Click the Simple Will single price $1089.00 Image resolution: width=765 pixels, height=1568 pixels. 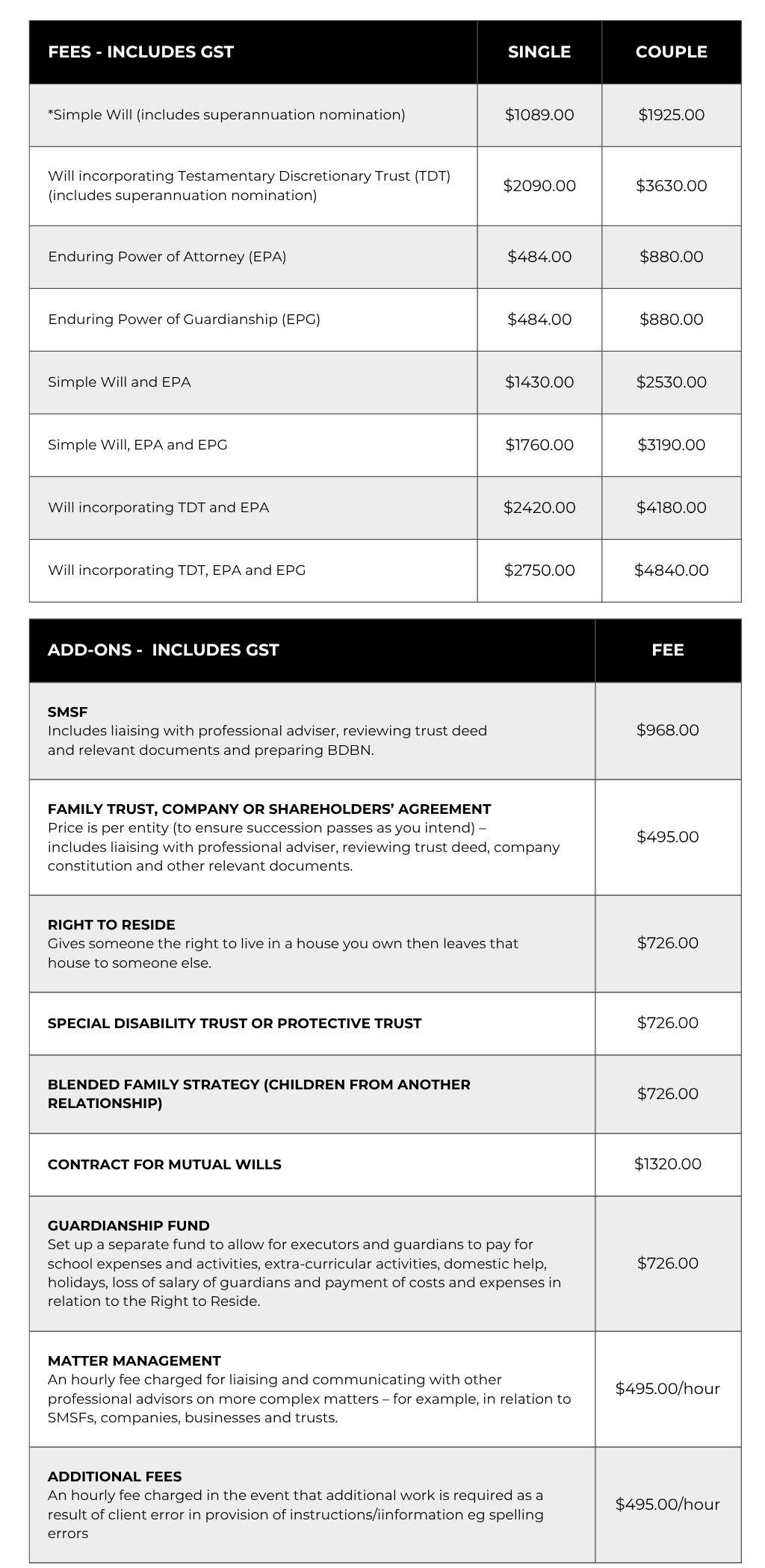(x=539, y=115)
